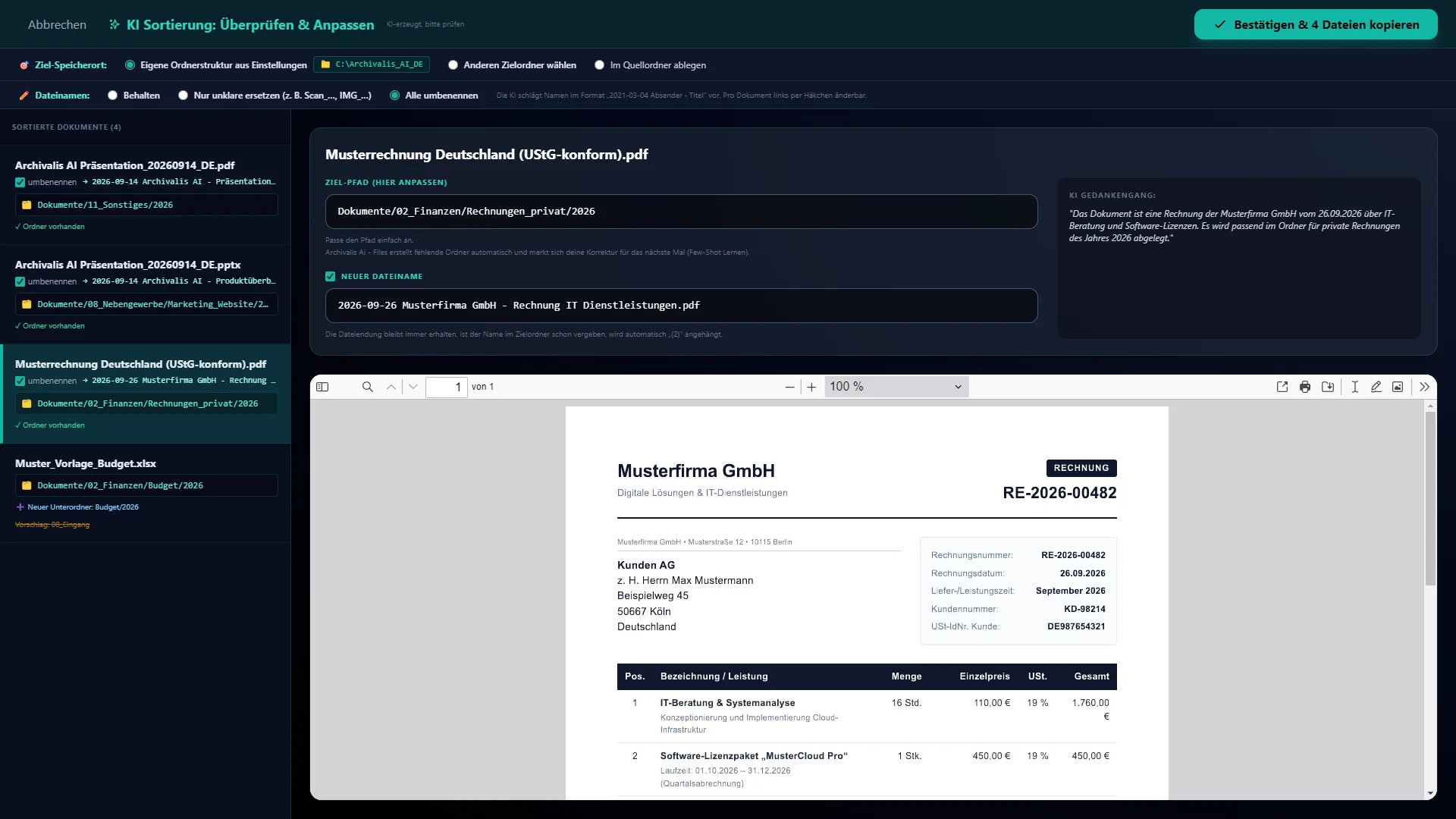The height and width of the screenshot is (819, 1456).
Task: Print the PDF with printer icon
Action: [1305, 387]
